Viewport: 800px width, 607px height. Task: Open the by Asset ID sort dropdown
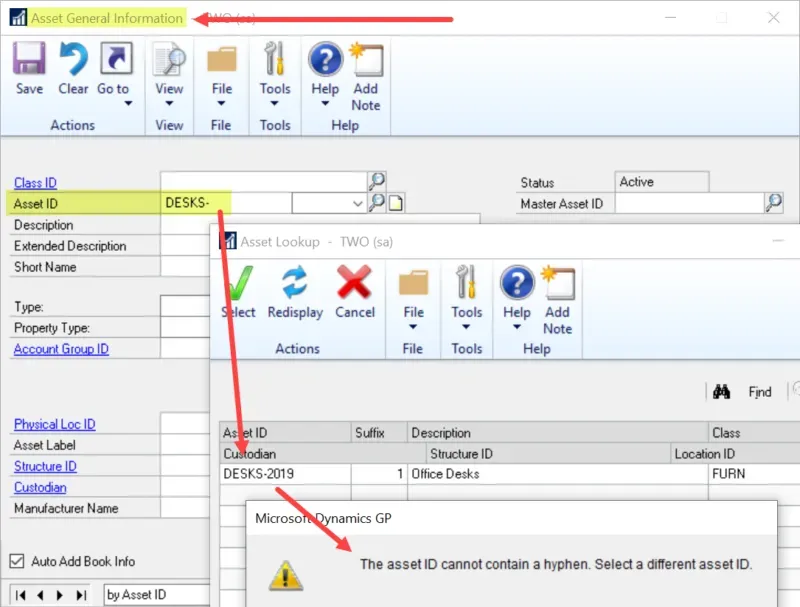click(155, 594)
